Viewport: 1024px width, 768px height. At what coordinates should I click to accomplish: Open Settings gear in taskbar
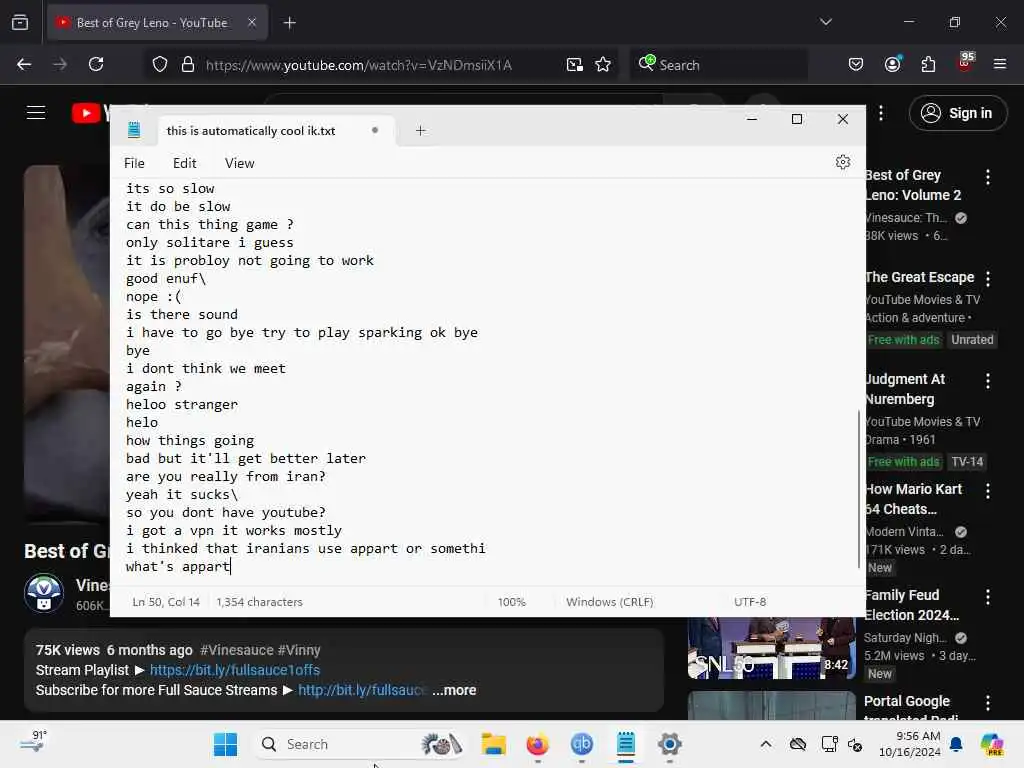pyautogui.click(x=669, y=744)
